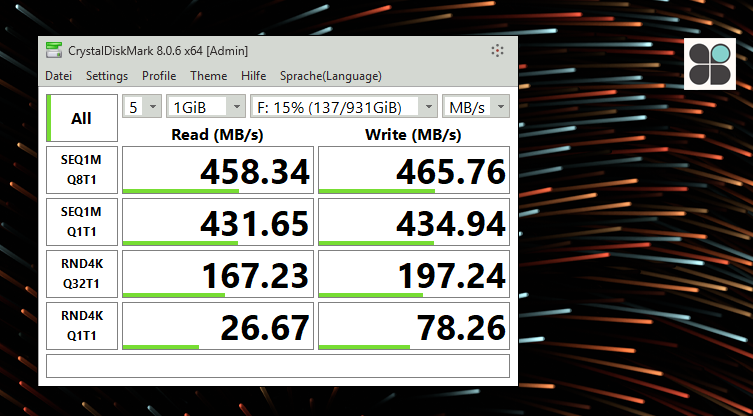This screenshot has height=416, width=753.
Task: Click the 26.67 read result
Action: coord(218,326)
